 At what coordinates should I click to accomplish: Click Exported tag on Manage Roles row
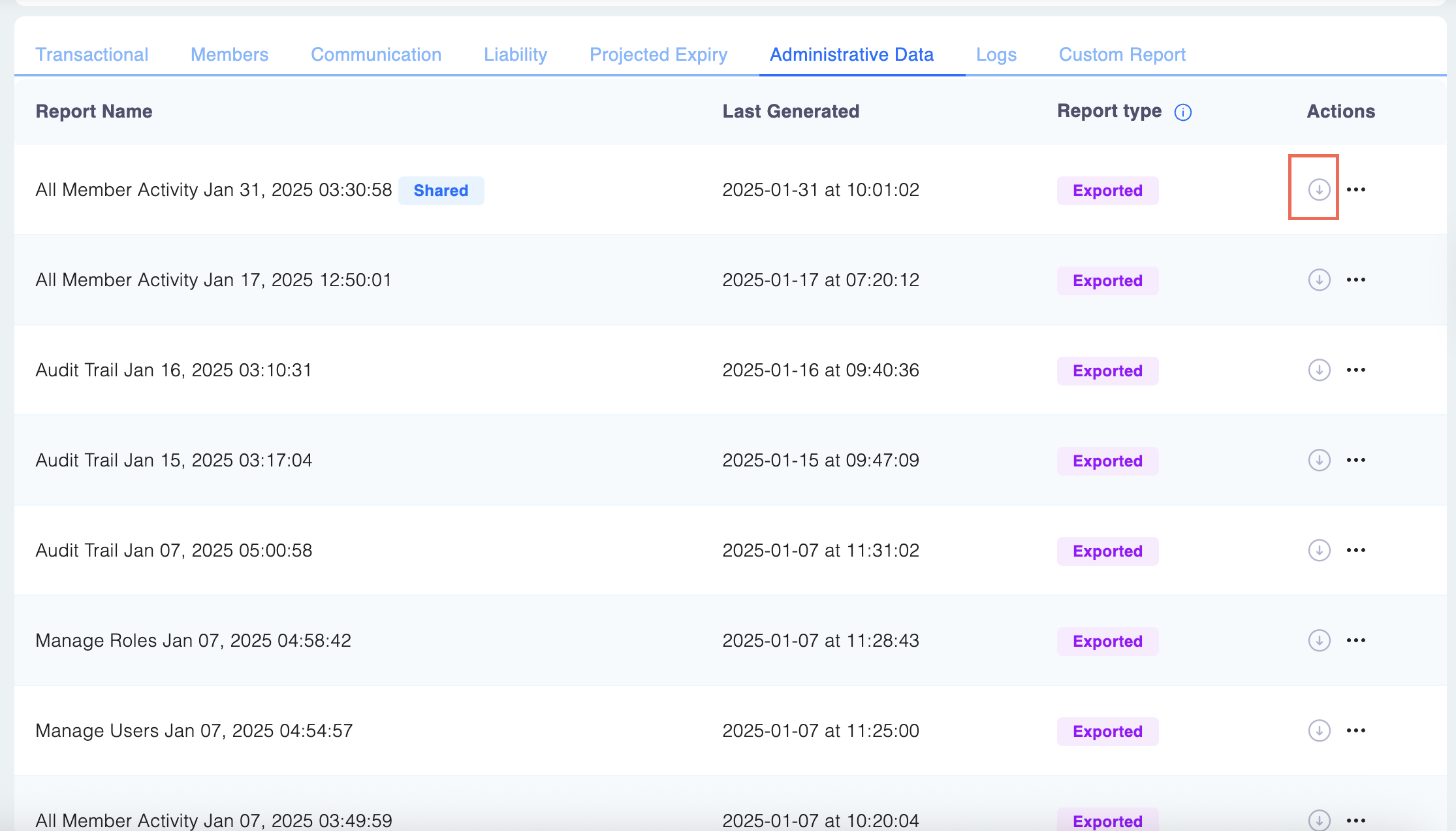click(x=1107, y=641)
